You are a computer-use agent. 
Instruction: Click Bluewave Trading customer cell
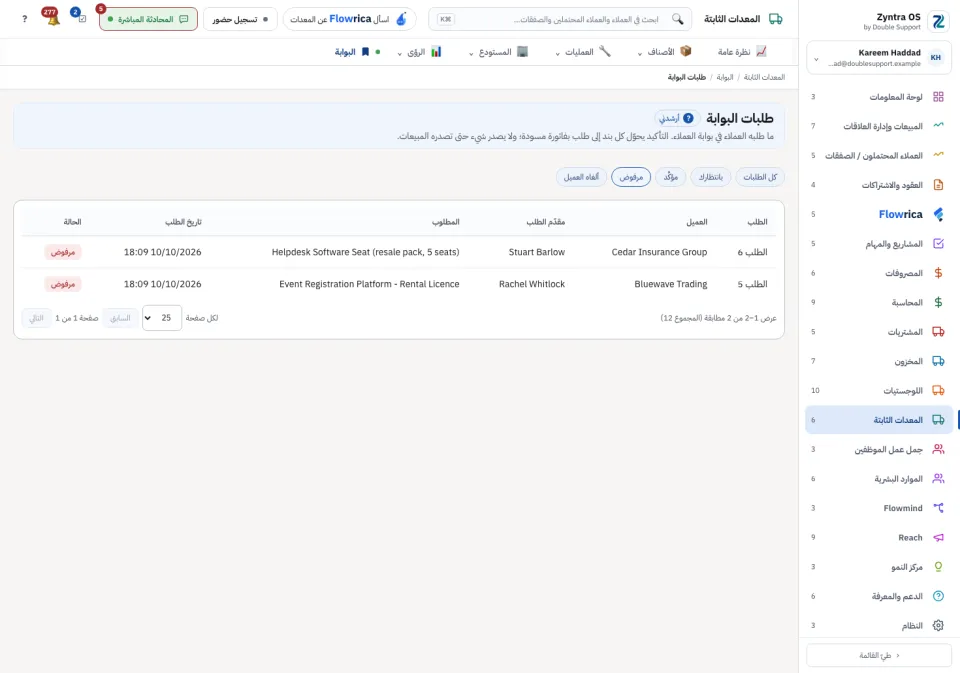point(670,284)
